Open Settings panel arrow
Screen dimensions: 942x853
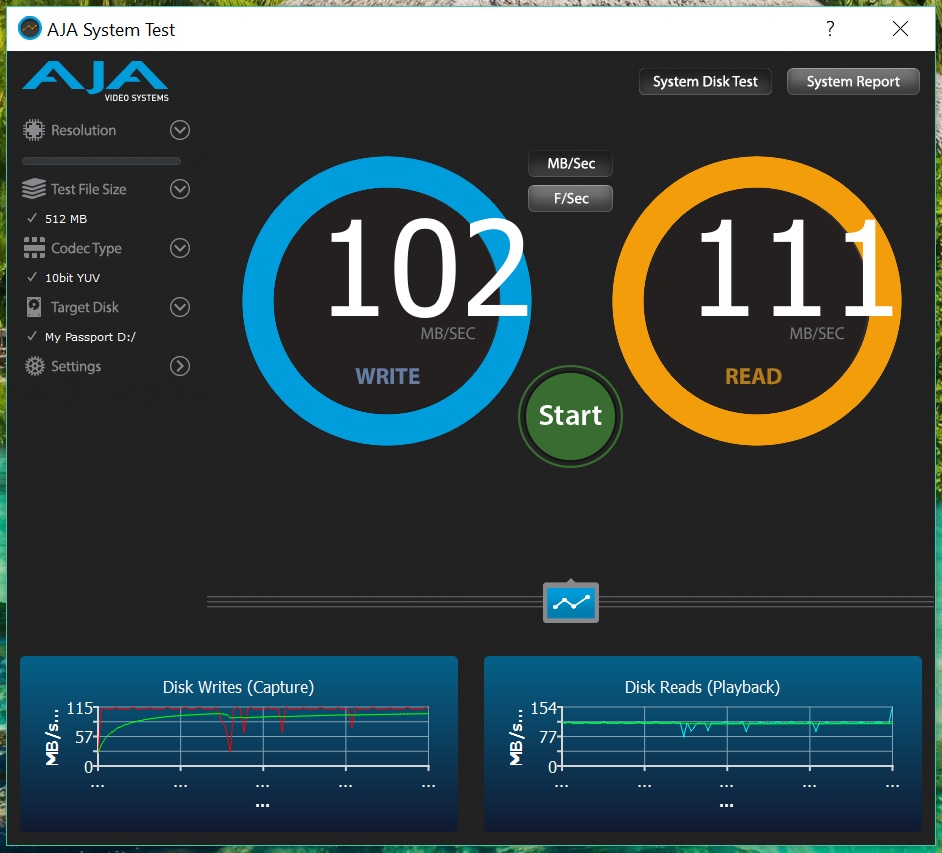[180, 366]
